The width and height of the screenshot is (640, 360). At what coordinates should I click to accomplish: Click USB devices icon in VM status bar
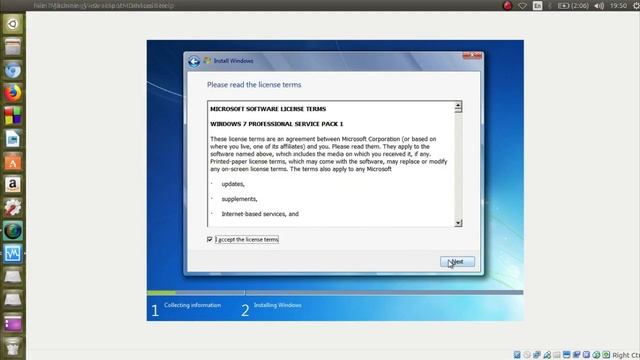click(x=547, y=355)
